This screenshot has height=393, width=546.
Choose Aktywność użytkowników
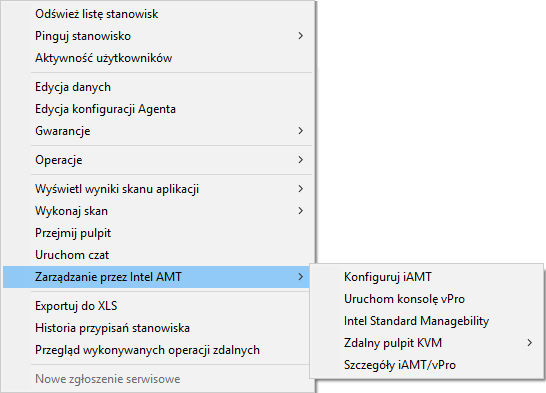[156, 58]
